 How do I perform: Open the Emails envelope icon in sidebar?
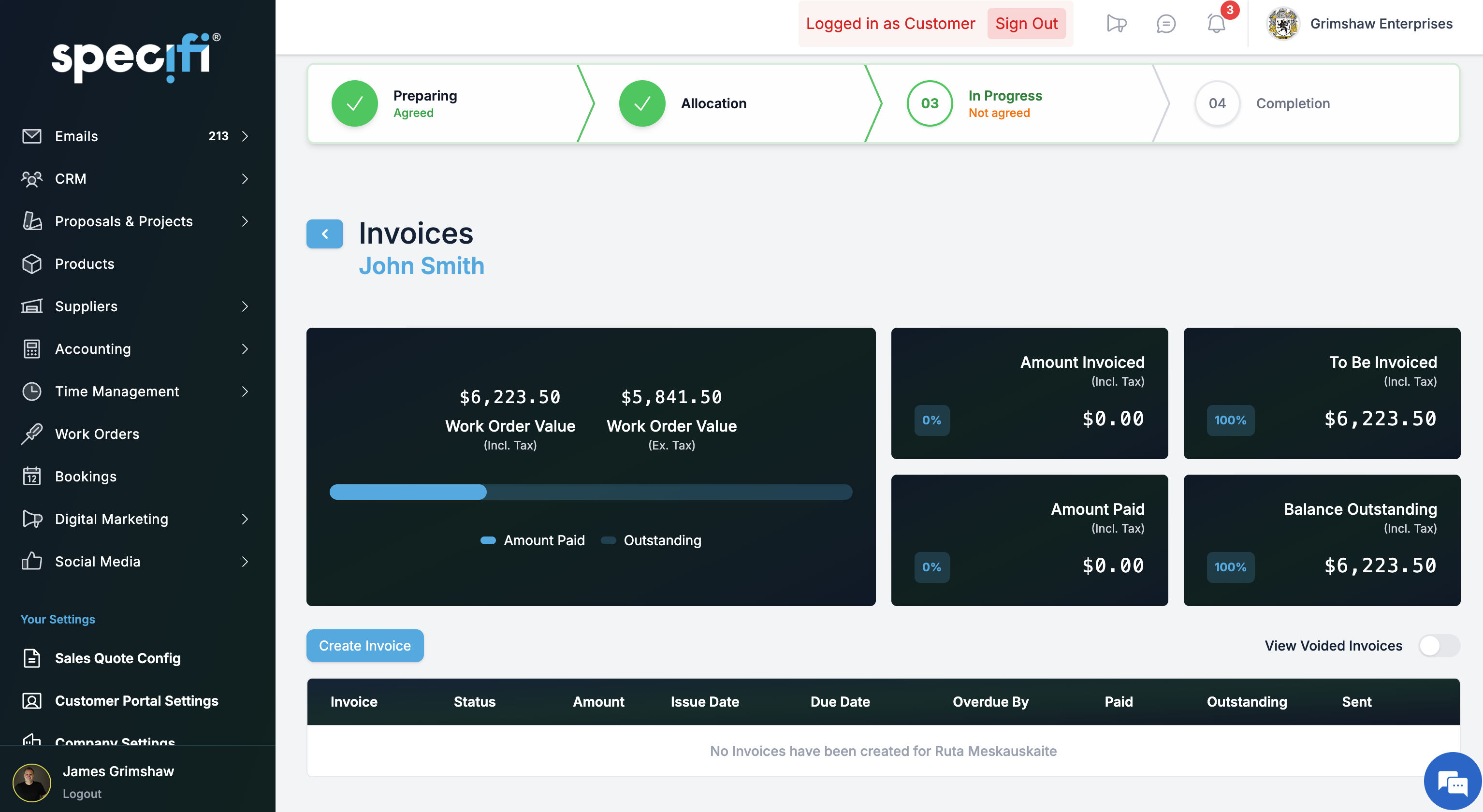[x=32, y=136]
